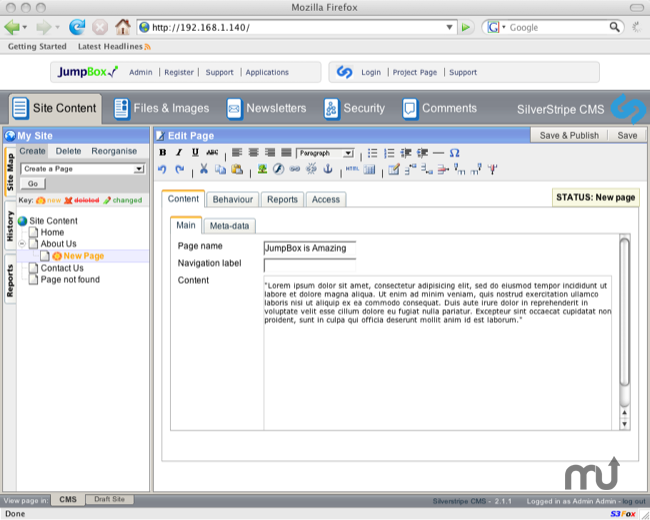
Task: Select Home page in site tree
Action: coord(52,232)
